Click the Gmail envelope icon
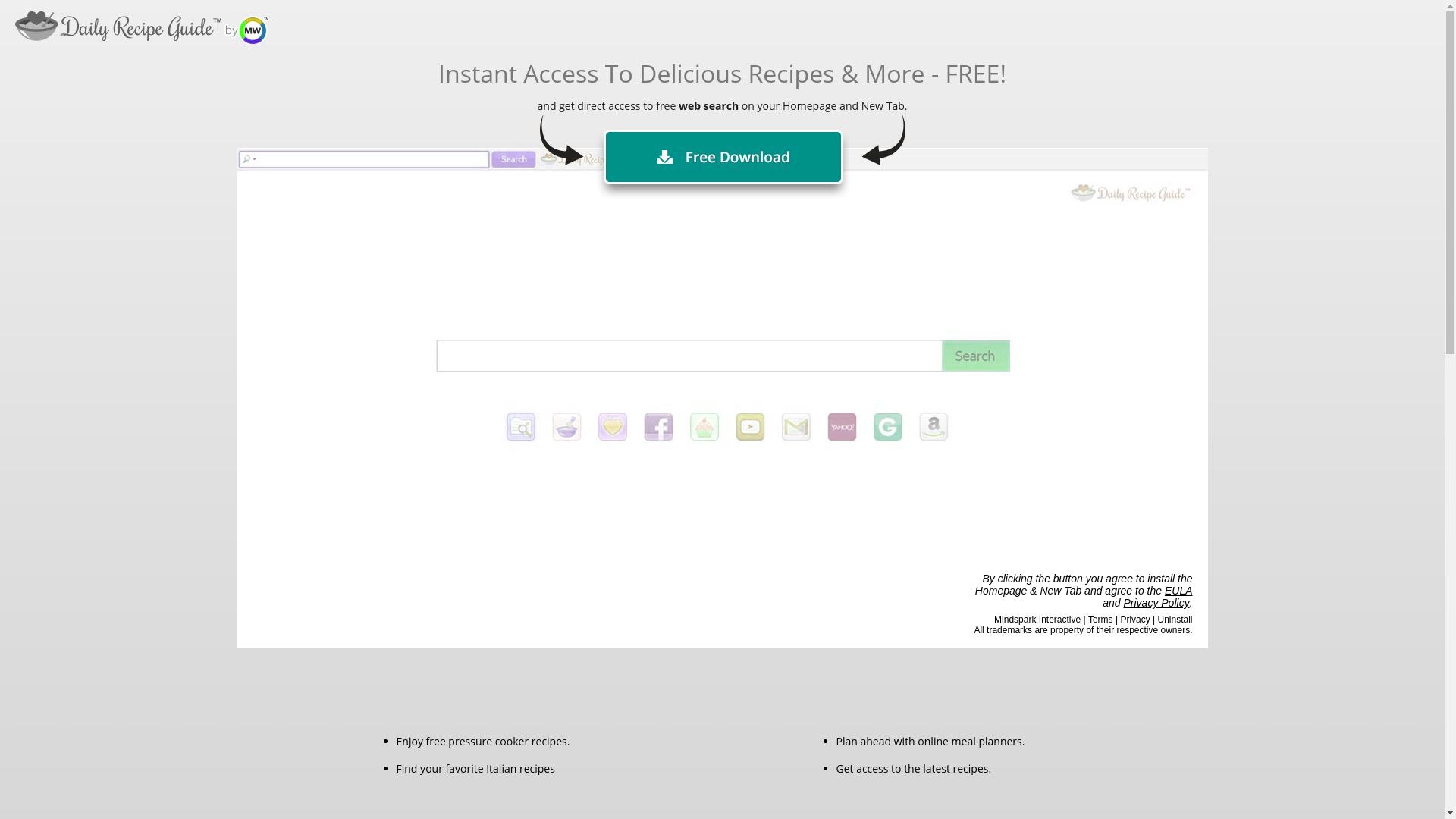The image size is (1456, 819). pos(796,427)
